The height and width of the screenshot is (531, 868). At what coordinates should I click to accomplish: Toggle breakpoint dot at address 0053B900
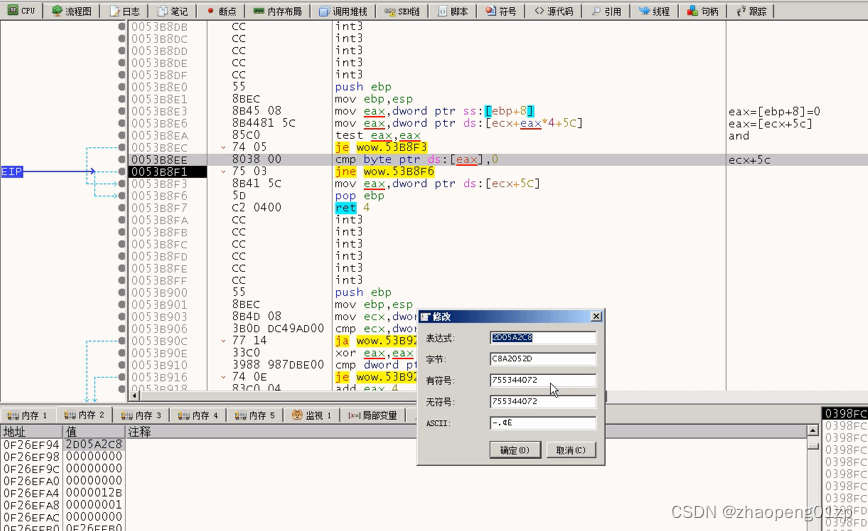[121, 293]
